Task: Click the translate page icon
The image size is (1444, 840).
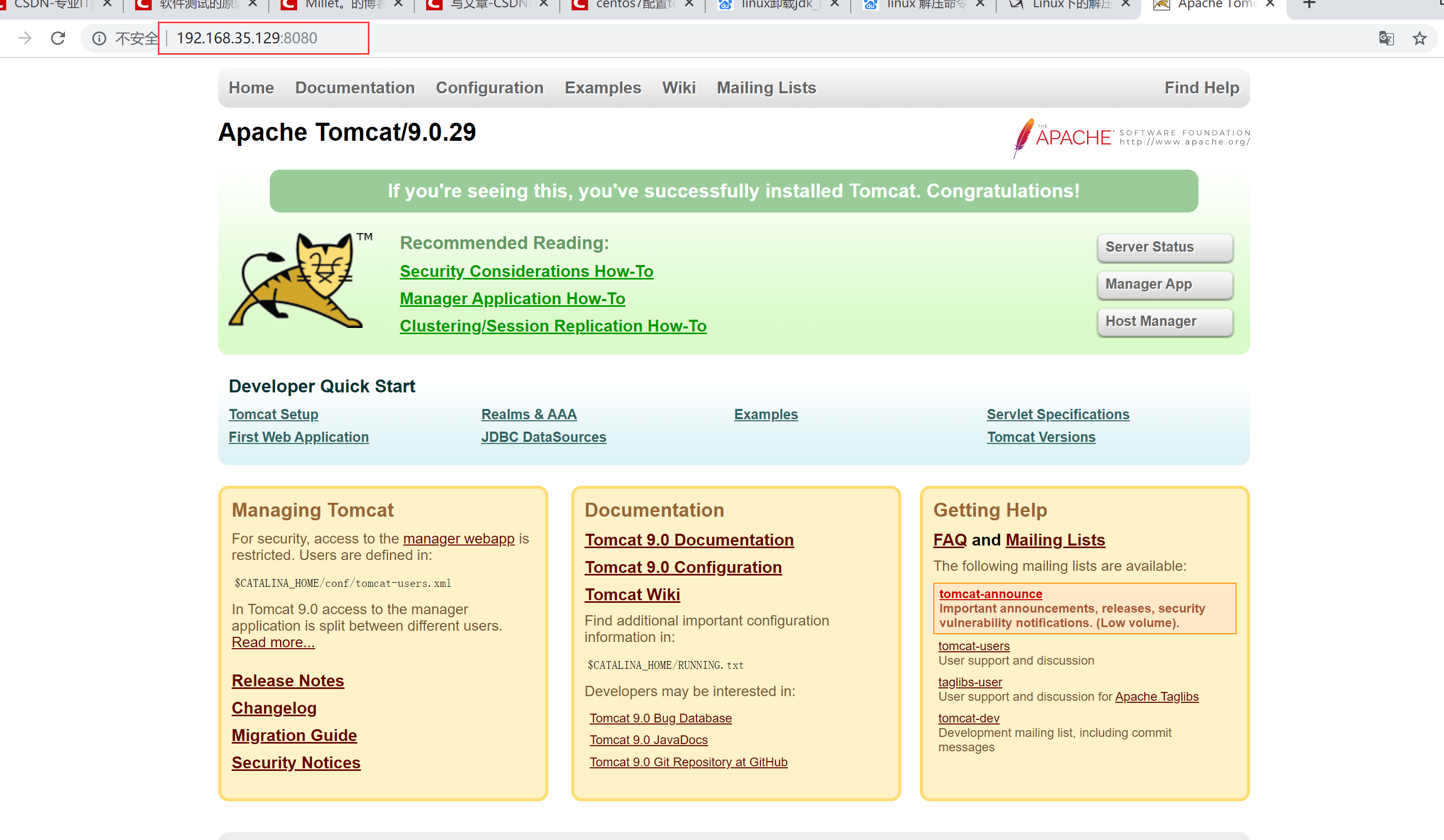Action: click(1386, 38)
